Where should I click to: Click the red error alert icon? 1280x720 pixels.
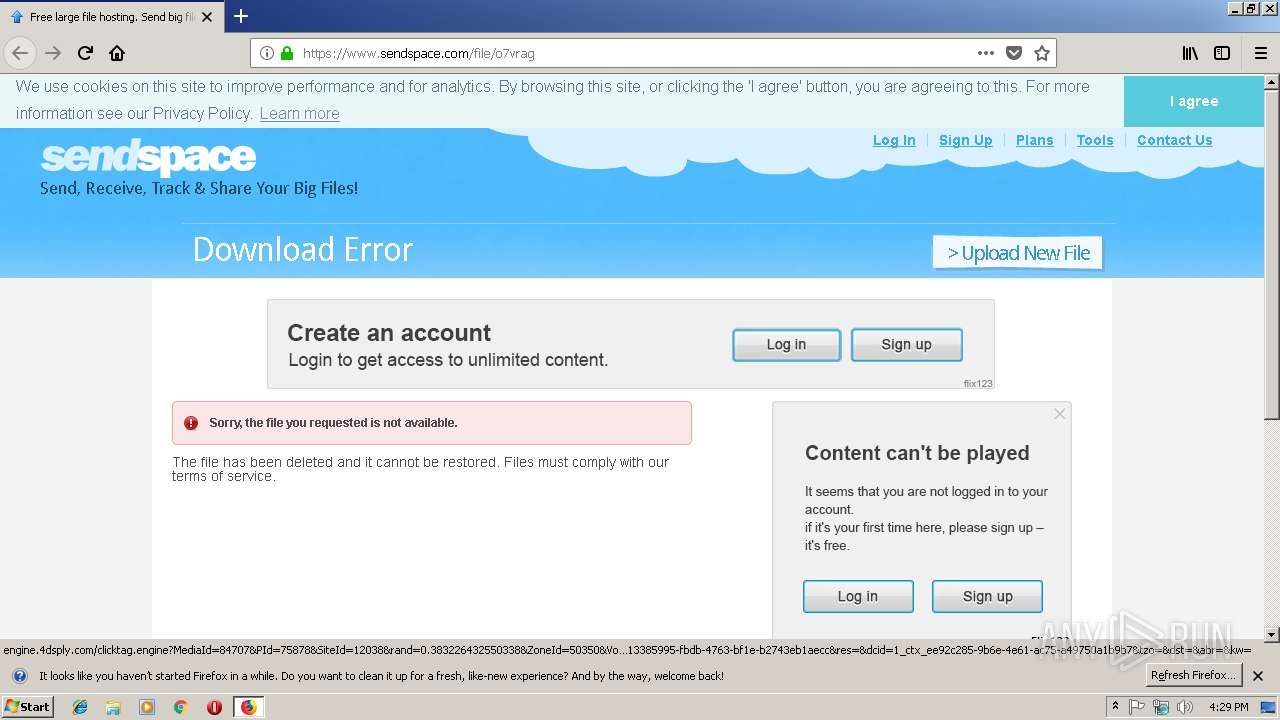[191, 423]
